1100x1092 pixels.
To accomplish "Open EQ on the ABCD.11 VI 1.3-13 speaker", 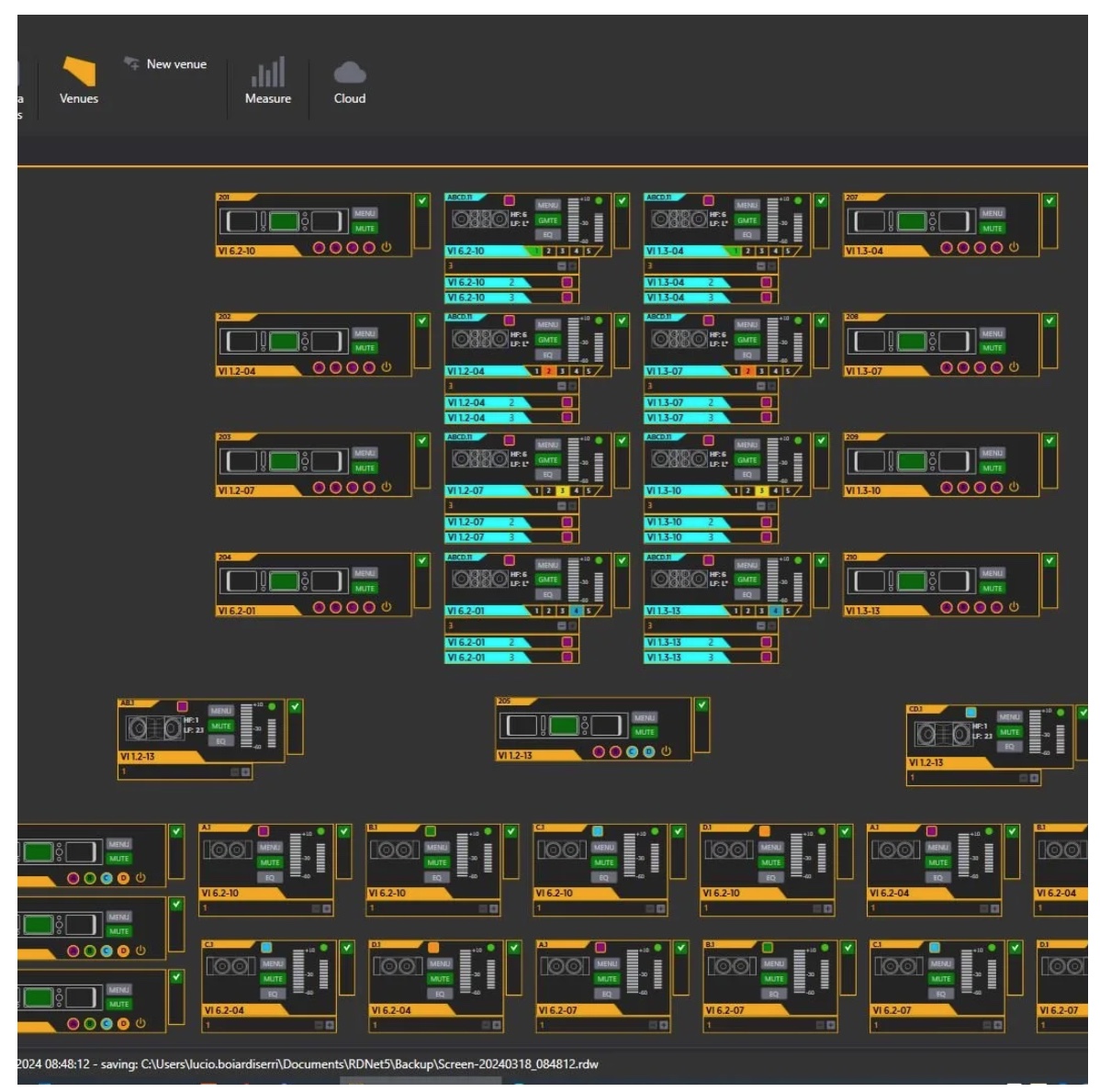I will [x=746, y=595].
